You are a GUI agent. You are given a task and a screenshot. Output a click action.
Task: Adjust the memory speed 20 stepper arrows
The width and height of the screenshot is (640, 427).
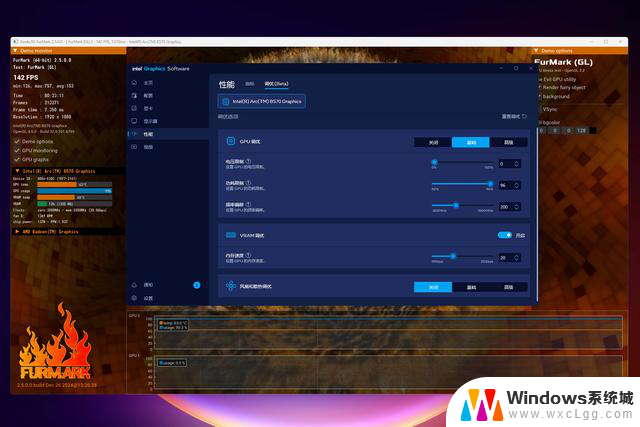(516, 258)
